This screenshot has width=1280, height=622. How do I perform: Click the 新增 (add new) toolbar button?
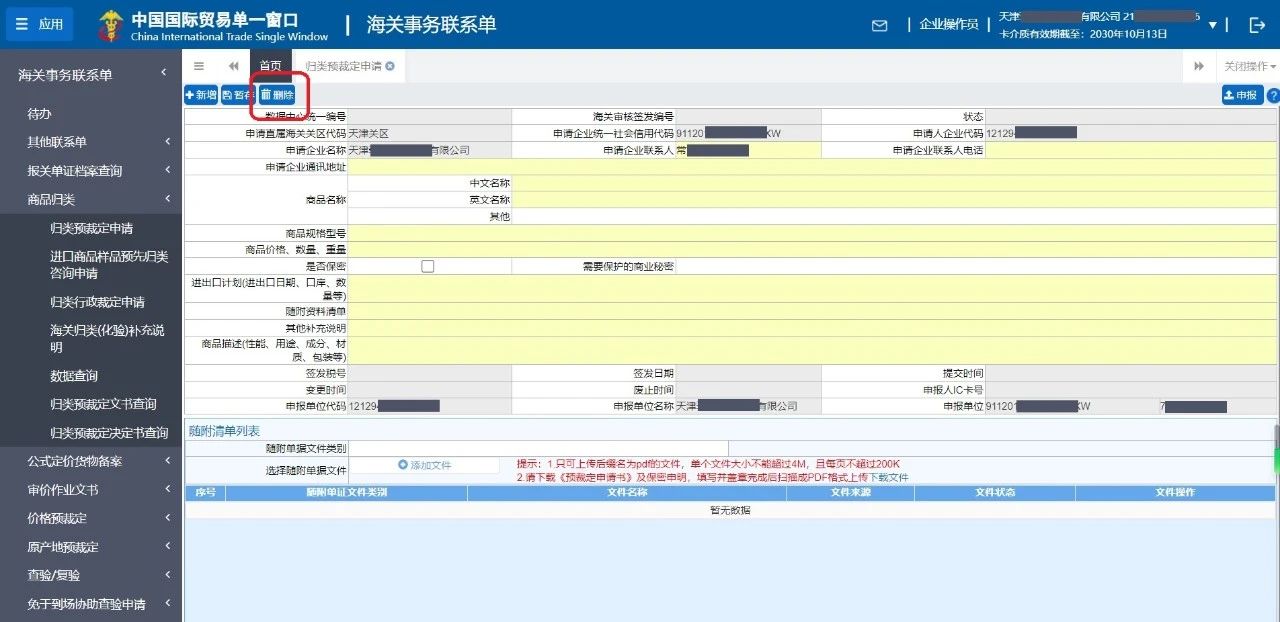click(201, 95)
